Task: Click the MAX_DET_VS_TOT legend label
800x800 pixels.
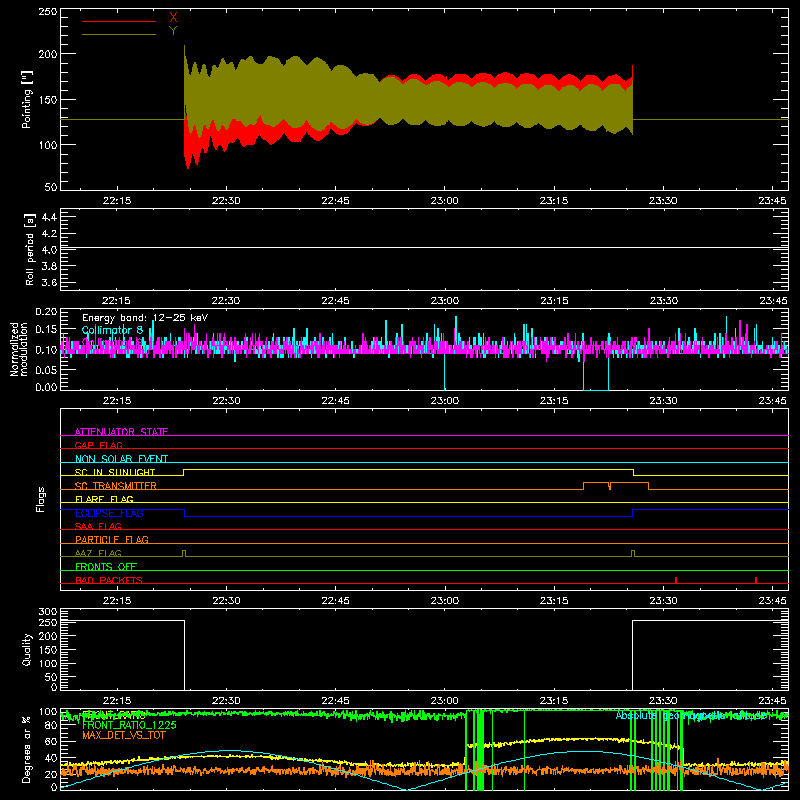Action: [x=124, y=735]
